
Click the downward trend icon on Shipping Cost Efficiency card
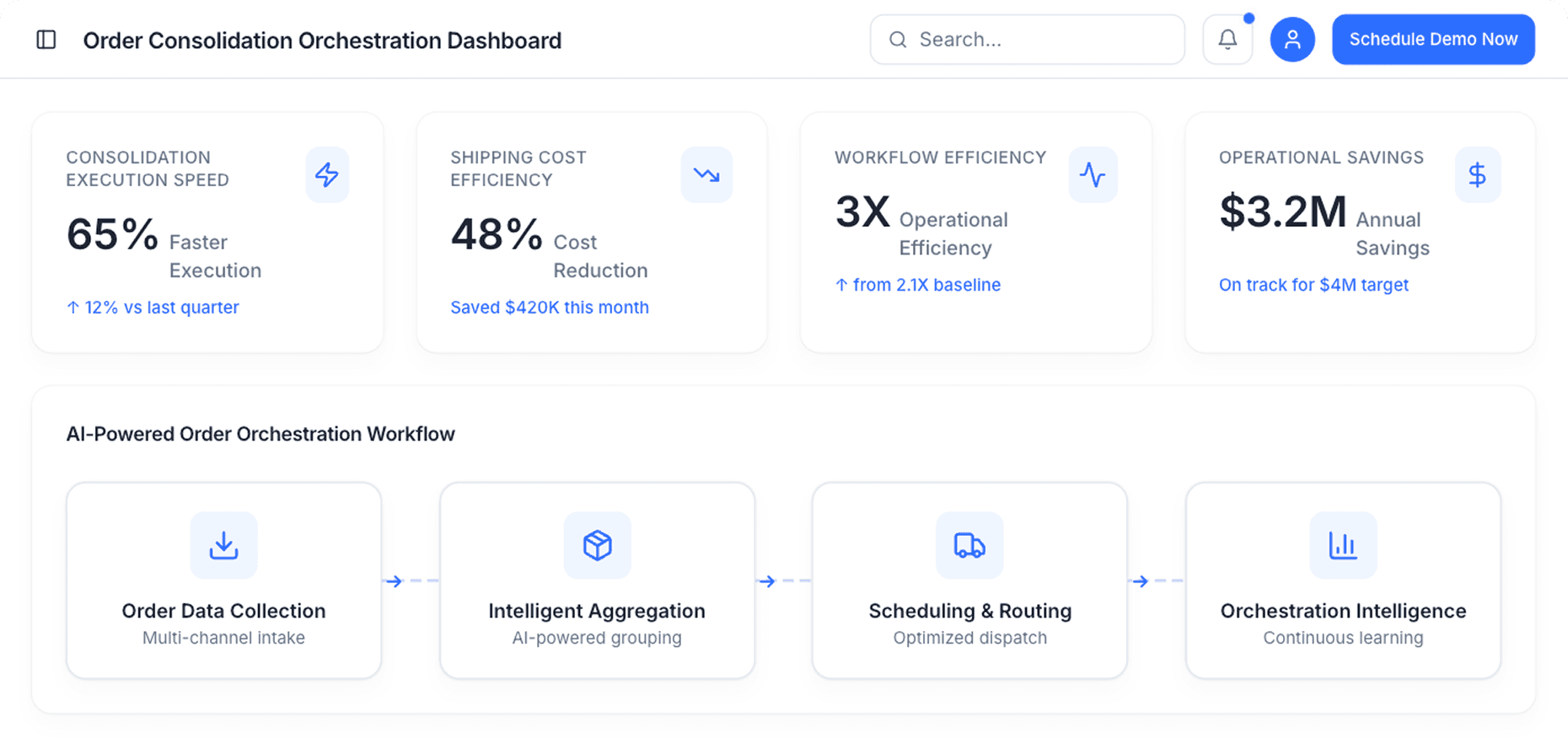706,174
